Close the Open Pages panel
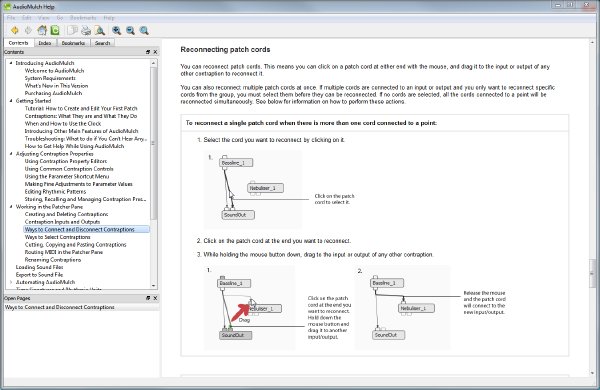This screenshot has width=600, height=390. (x=155, y=298)
